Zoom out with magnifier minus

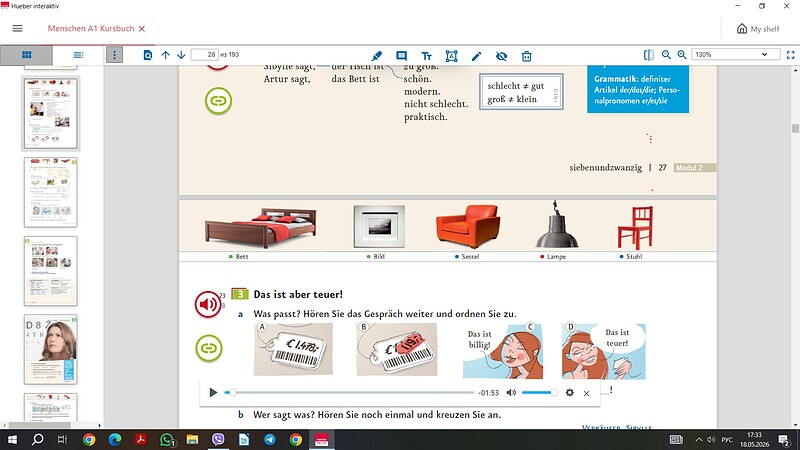point(666,55)
